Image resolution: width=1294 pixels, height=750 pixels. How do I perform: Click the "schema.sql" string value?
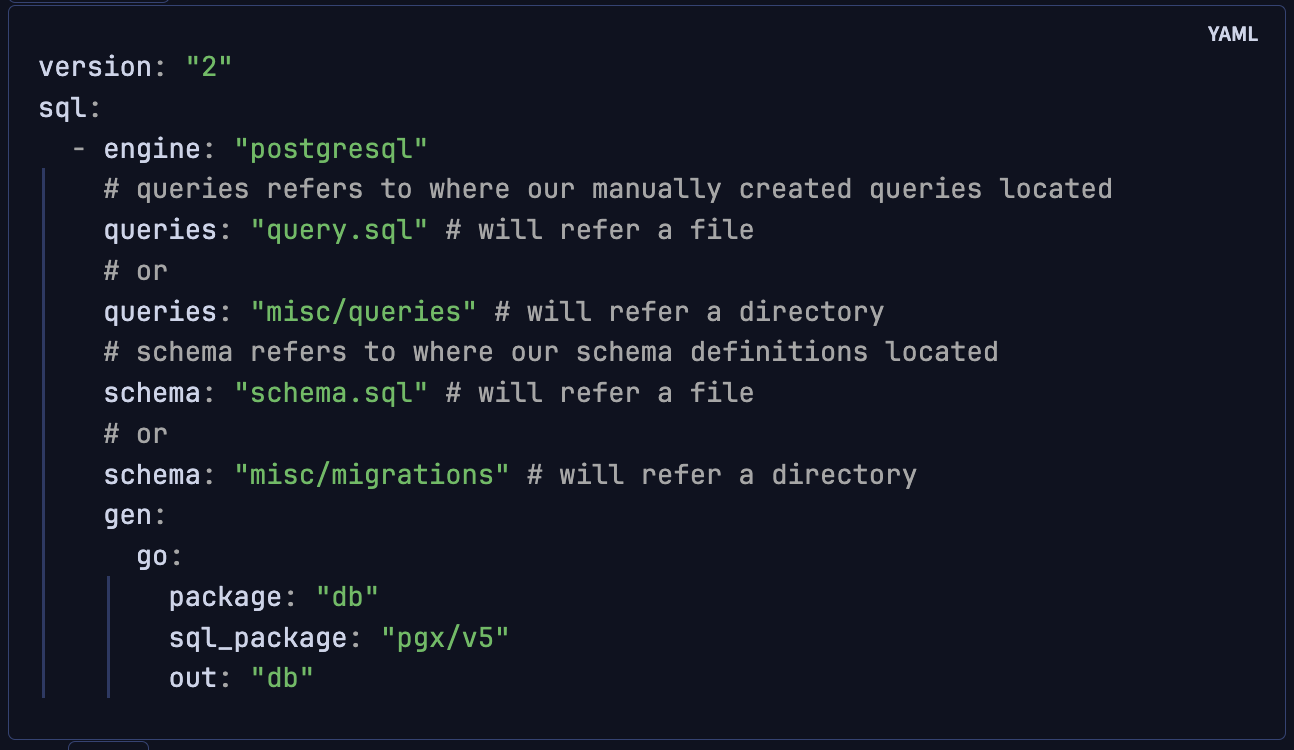[x=331, y=392]
